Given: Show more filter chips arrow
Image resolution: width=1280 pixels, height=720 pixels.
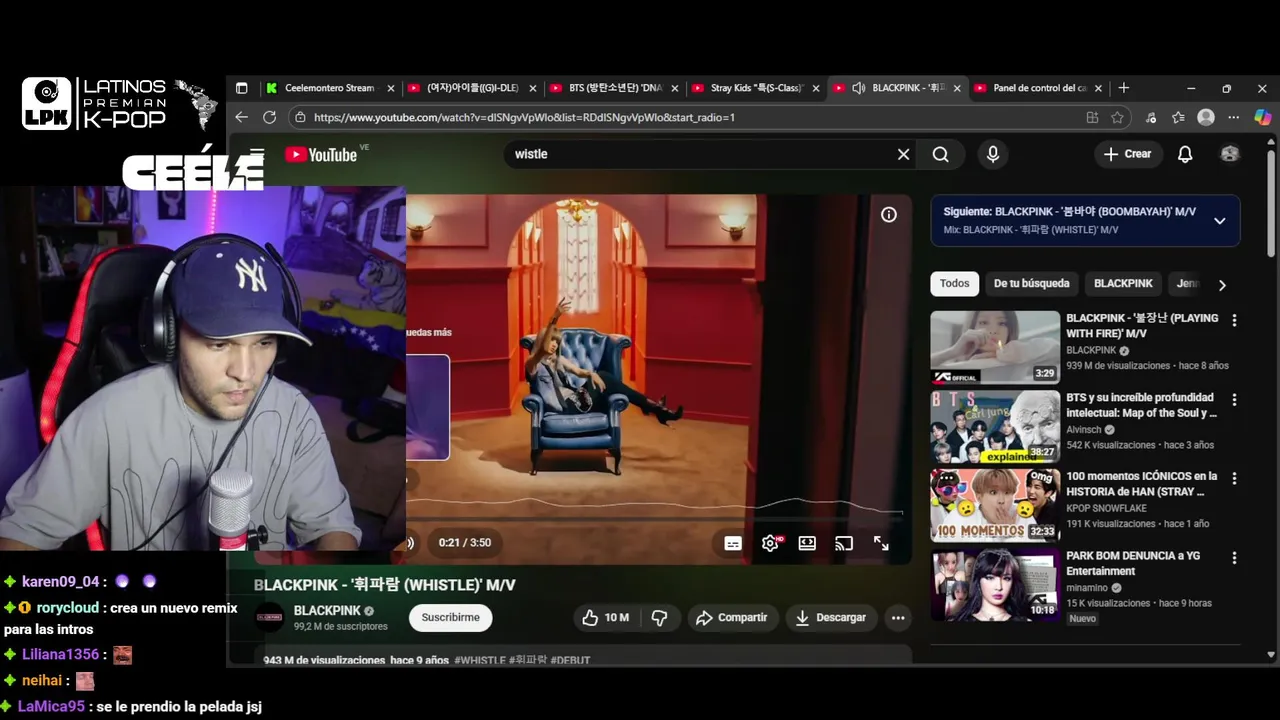Looking at the screenshot, I should pos(1222,285).
